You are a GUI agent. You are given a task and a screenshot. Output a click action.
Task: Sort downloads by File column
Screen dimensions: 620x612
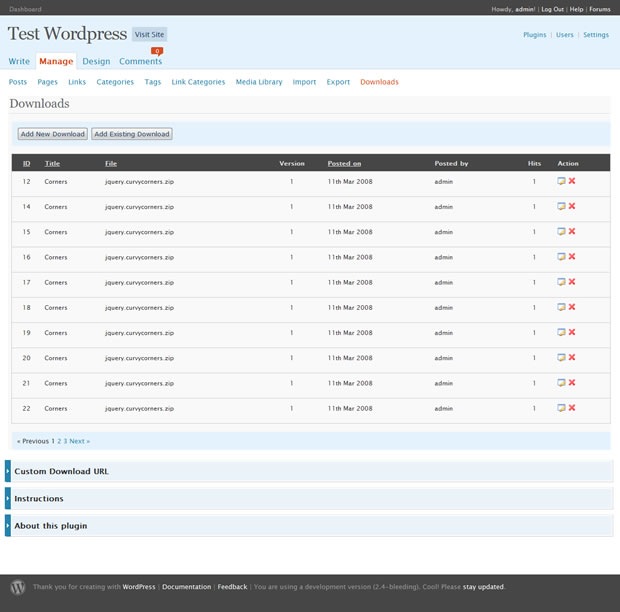point(111,163)
